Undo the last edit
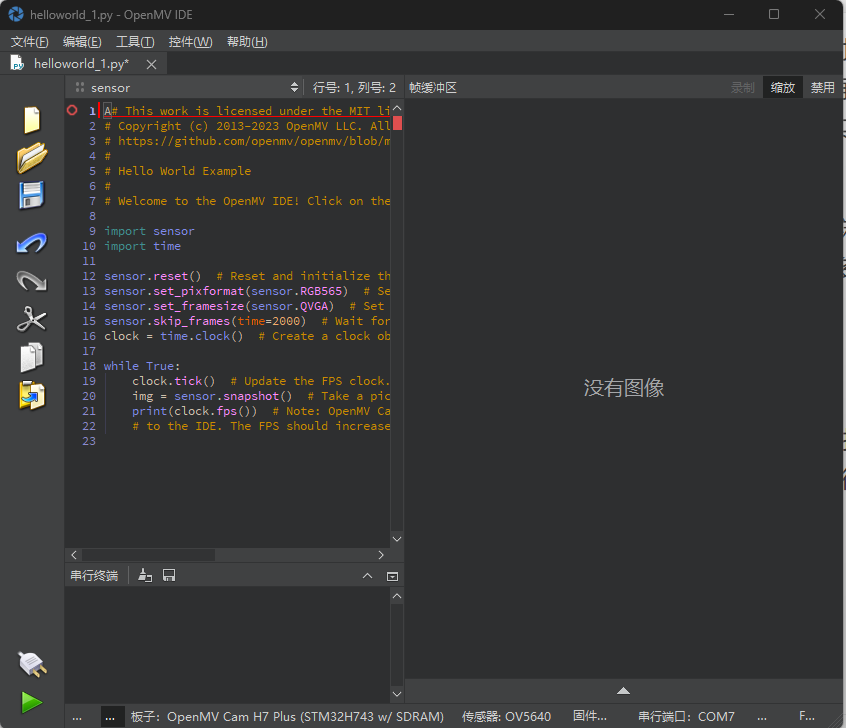846x728 pixels. [31, 243]
